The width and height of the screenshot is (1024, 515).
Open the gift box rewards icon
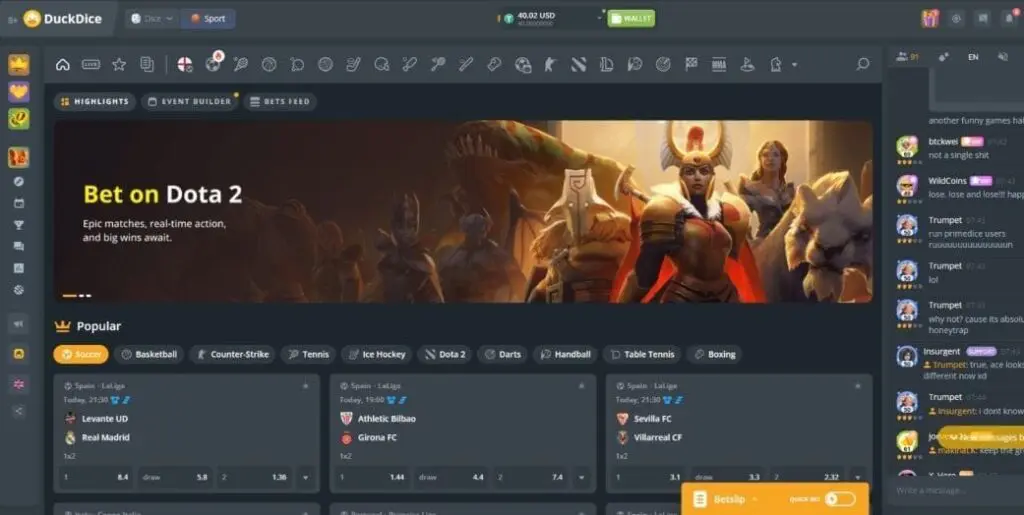tap(929, 18)
